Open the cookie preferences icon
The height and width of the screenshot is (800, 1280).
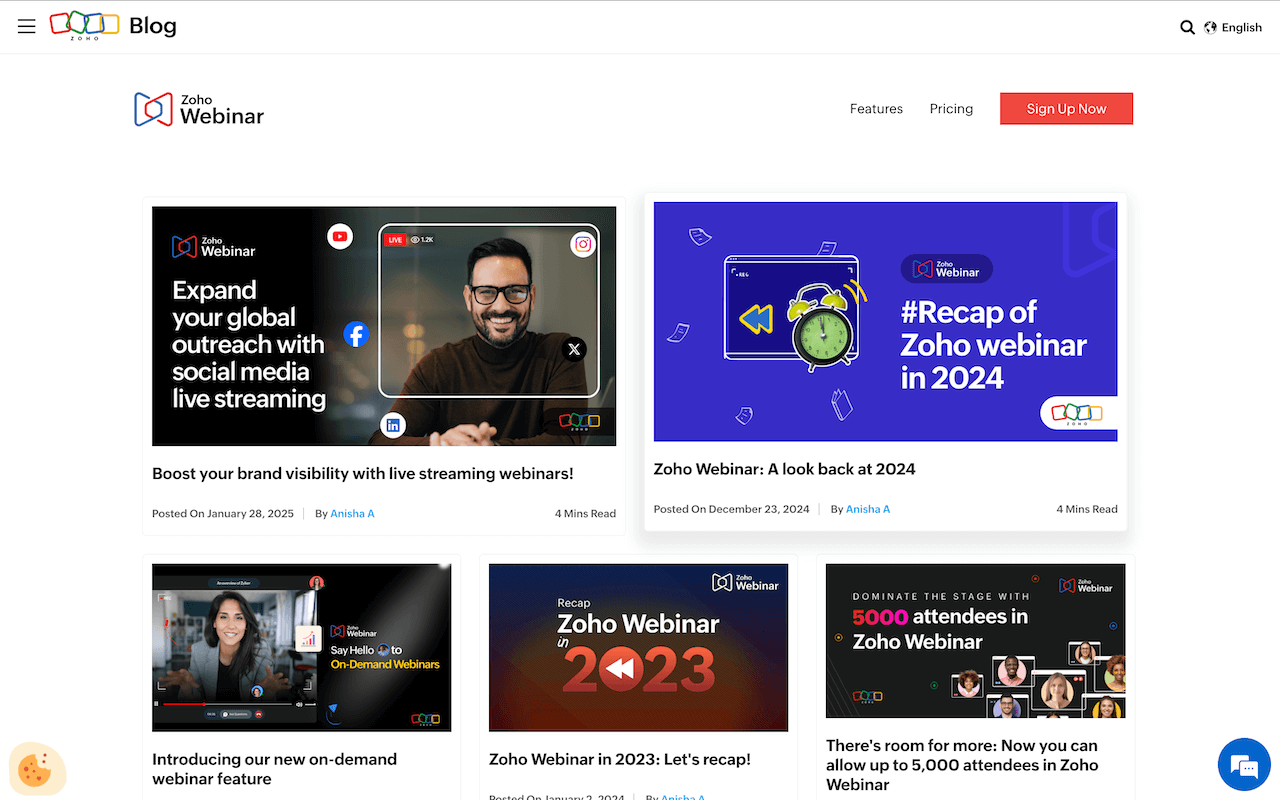37,769
